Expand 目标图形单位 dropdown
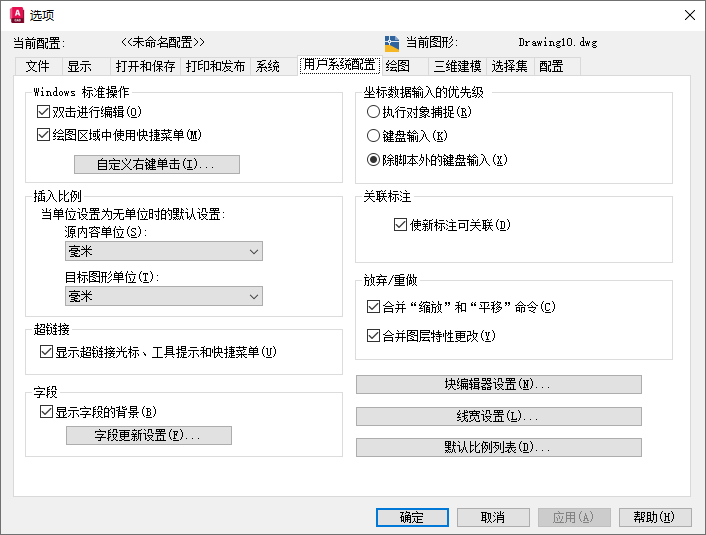706x535 pixels. (x=164, y=296)
